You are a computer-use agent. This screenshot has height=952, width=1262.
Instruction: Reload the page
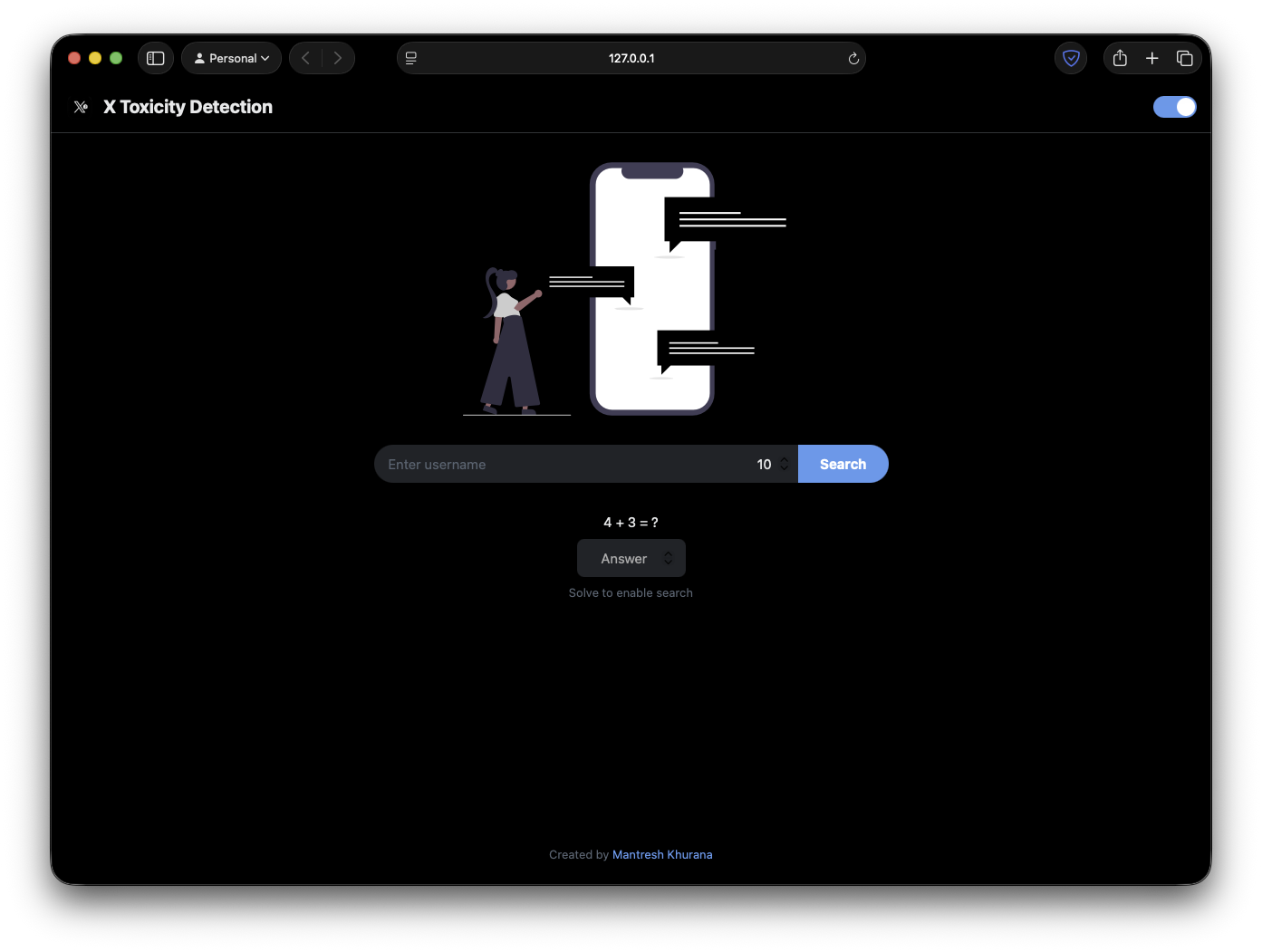[x=853, y=58]
